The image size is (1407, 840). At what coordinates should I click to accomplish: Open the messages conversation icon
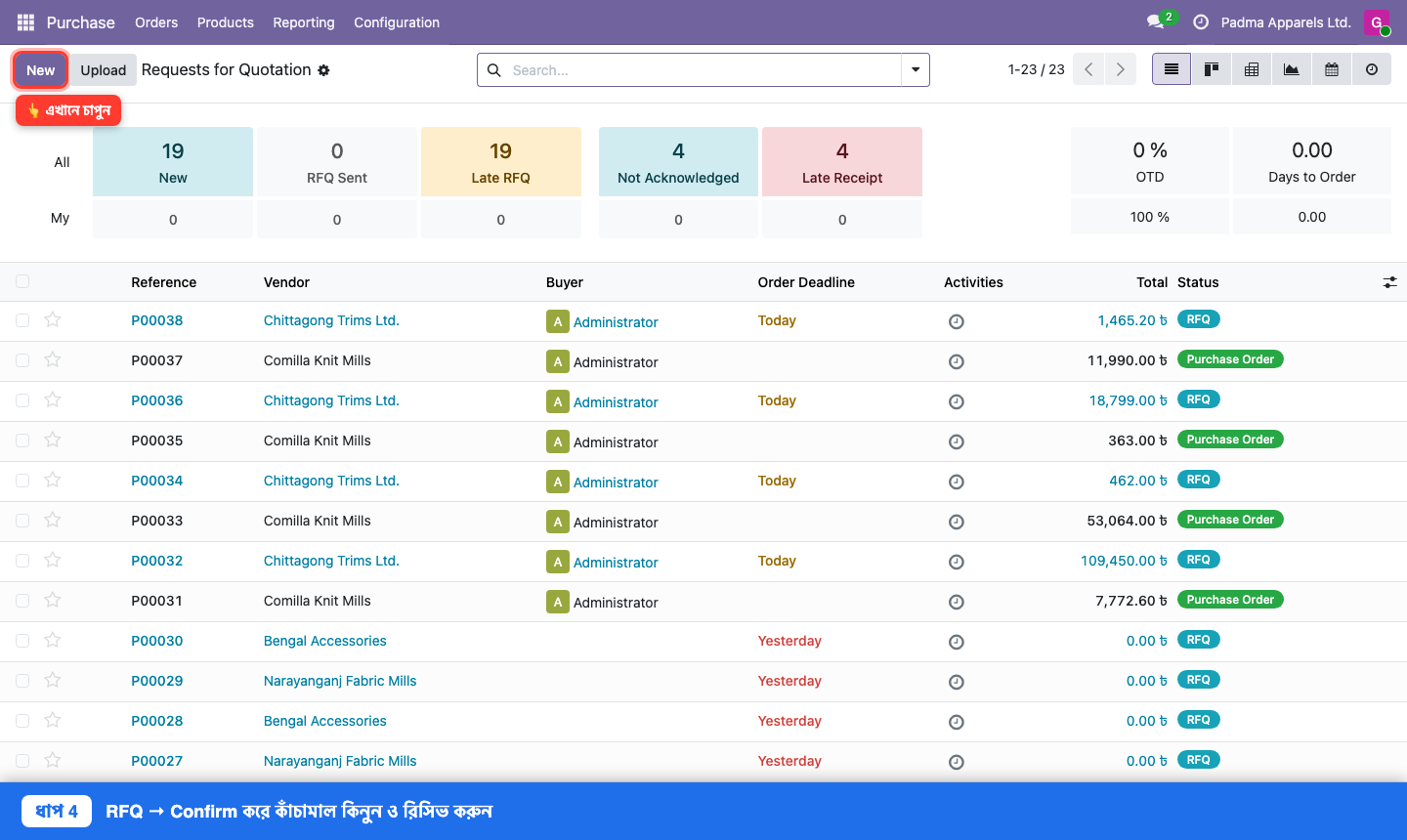coord(1155,21)
